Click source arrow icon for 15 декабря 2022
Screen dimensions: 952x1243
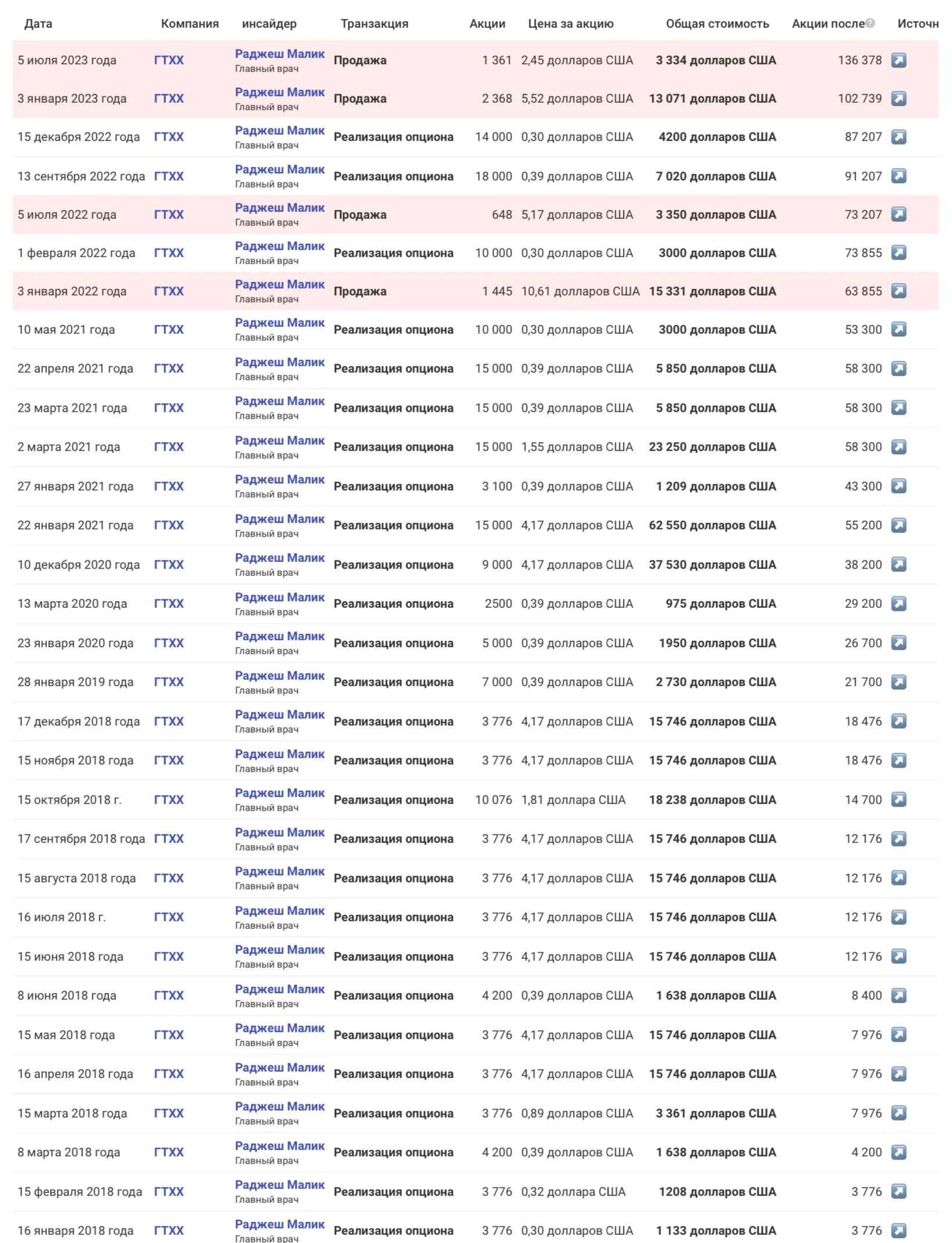pos(899,137)
